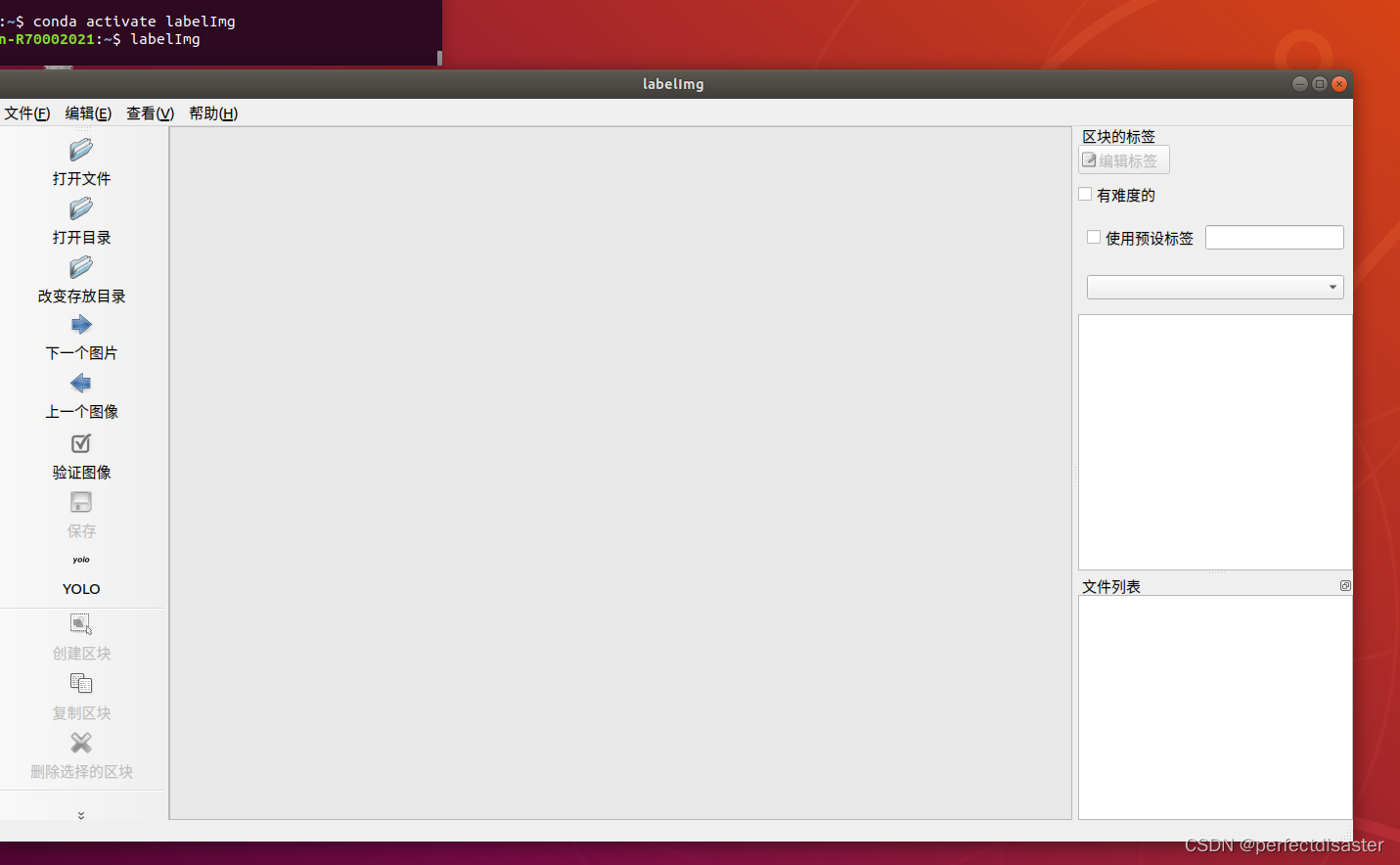Viewport: 1400px width, 865px height.
Task: Open the View (查看) menu
Action: (150, 114)
